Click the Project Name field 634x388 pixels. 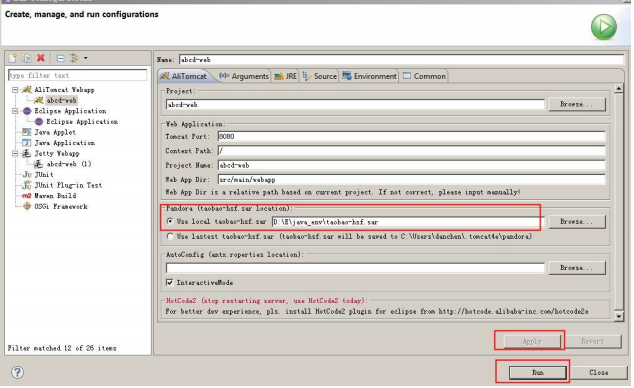tap(411, 165)
